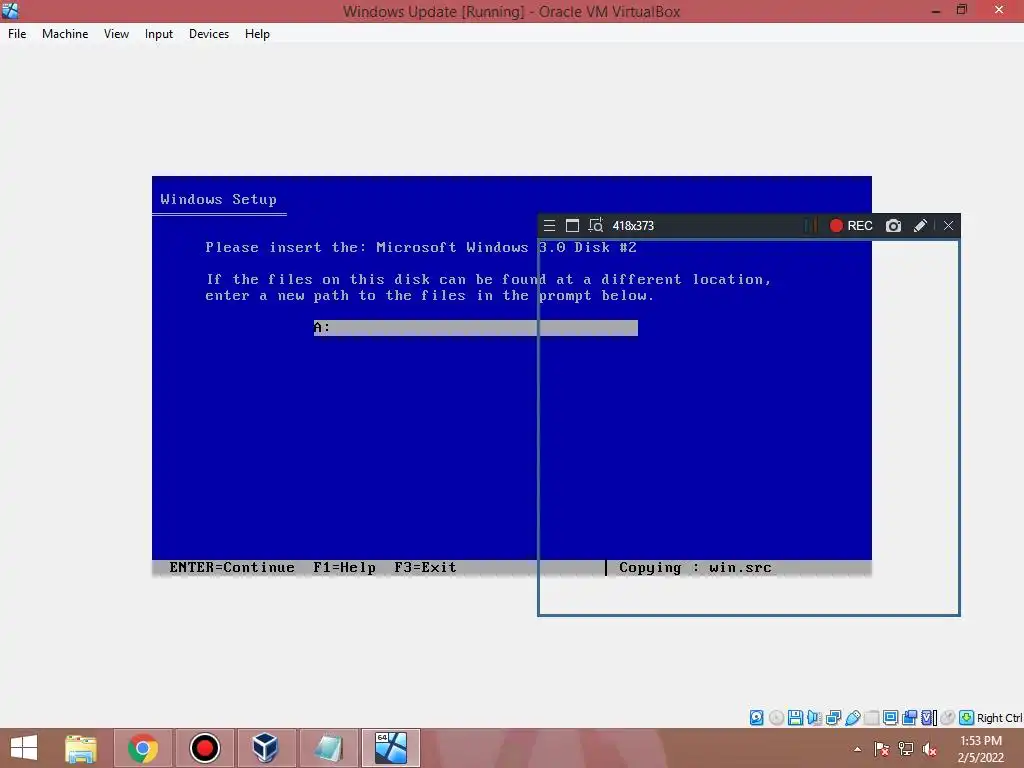Viewport: 1024px width, 768px height.
Task: Minimize the VirtualBox window
Action: click(x=936, y=10)
